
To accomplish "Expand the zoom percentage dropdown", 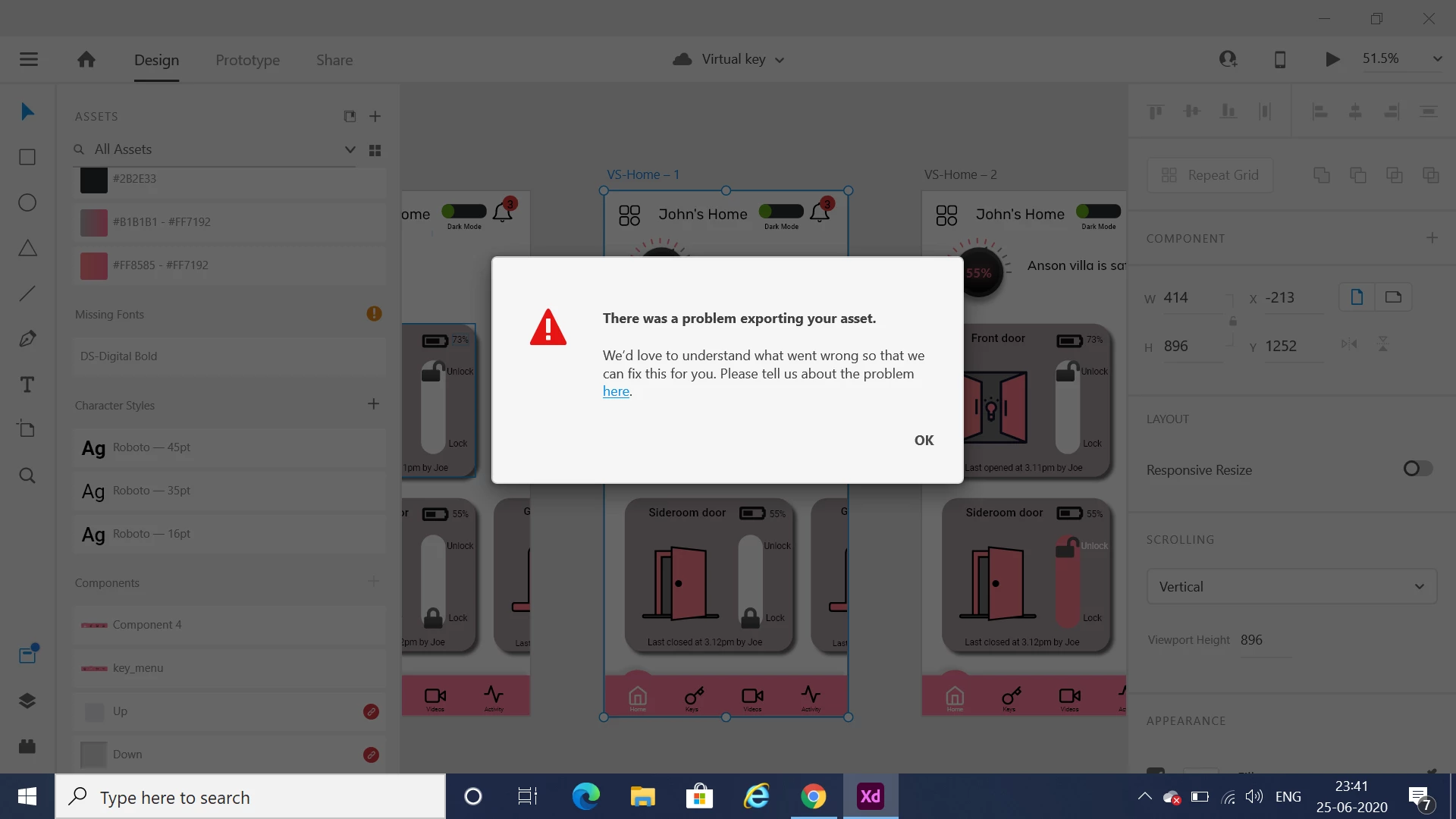I will point(1436,59).
